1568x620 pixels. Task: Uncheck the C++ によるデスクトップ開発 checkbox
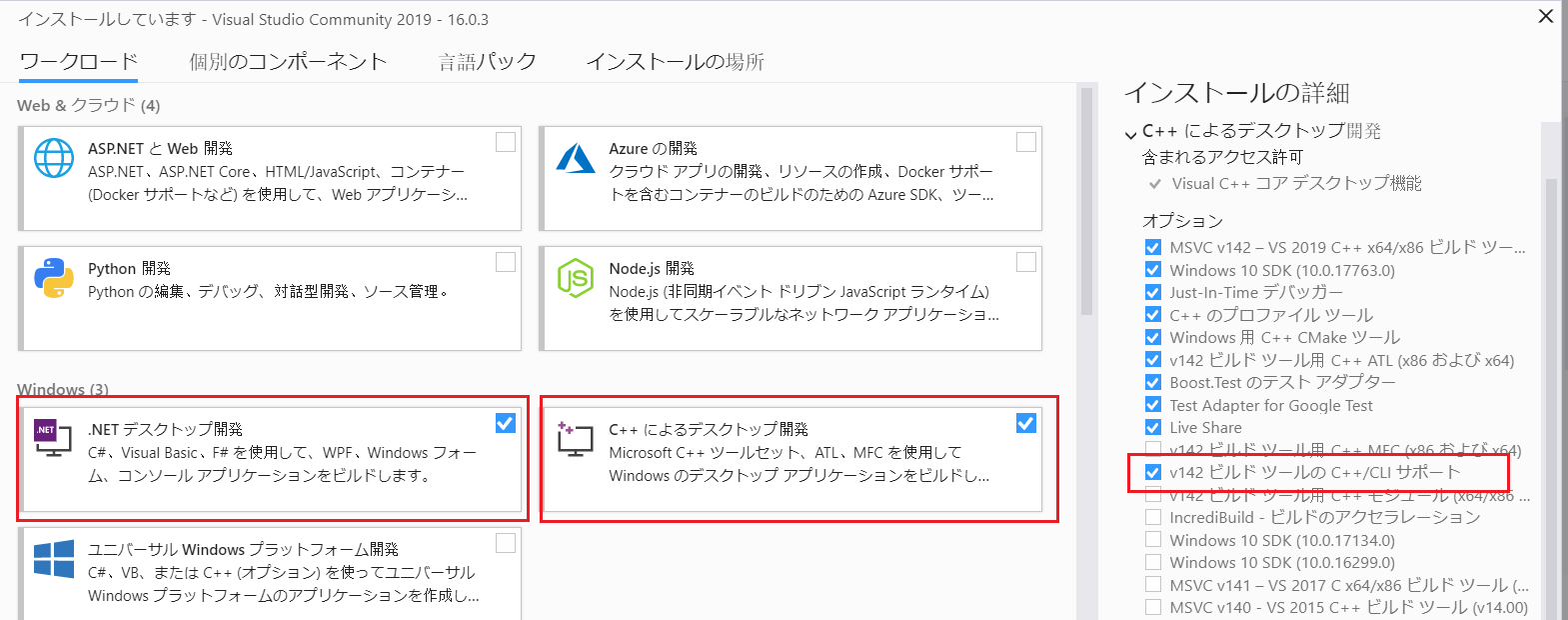coord(1026,423)
